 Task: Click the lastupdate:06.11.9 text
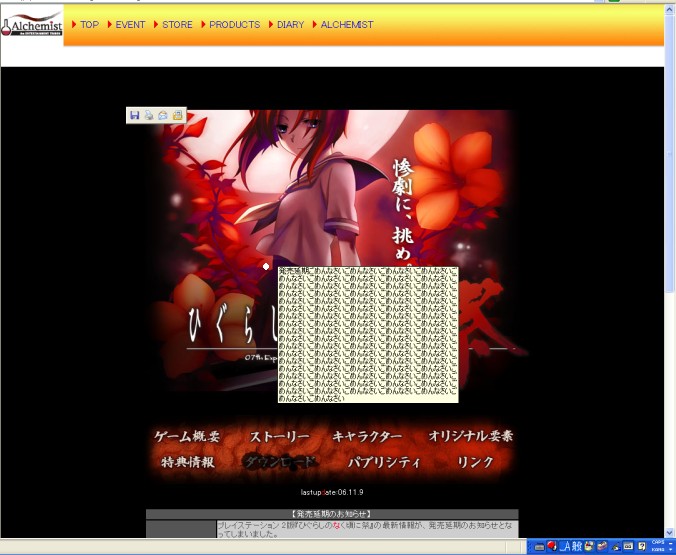(332, 492)
